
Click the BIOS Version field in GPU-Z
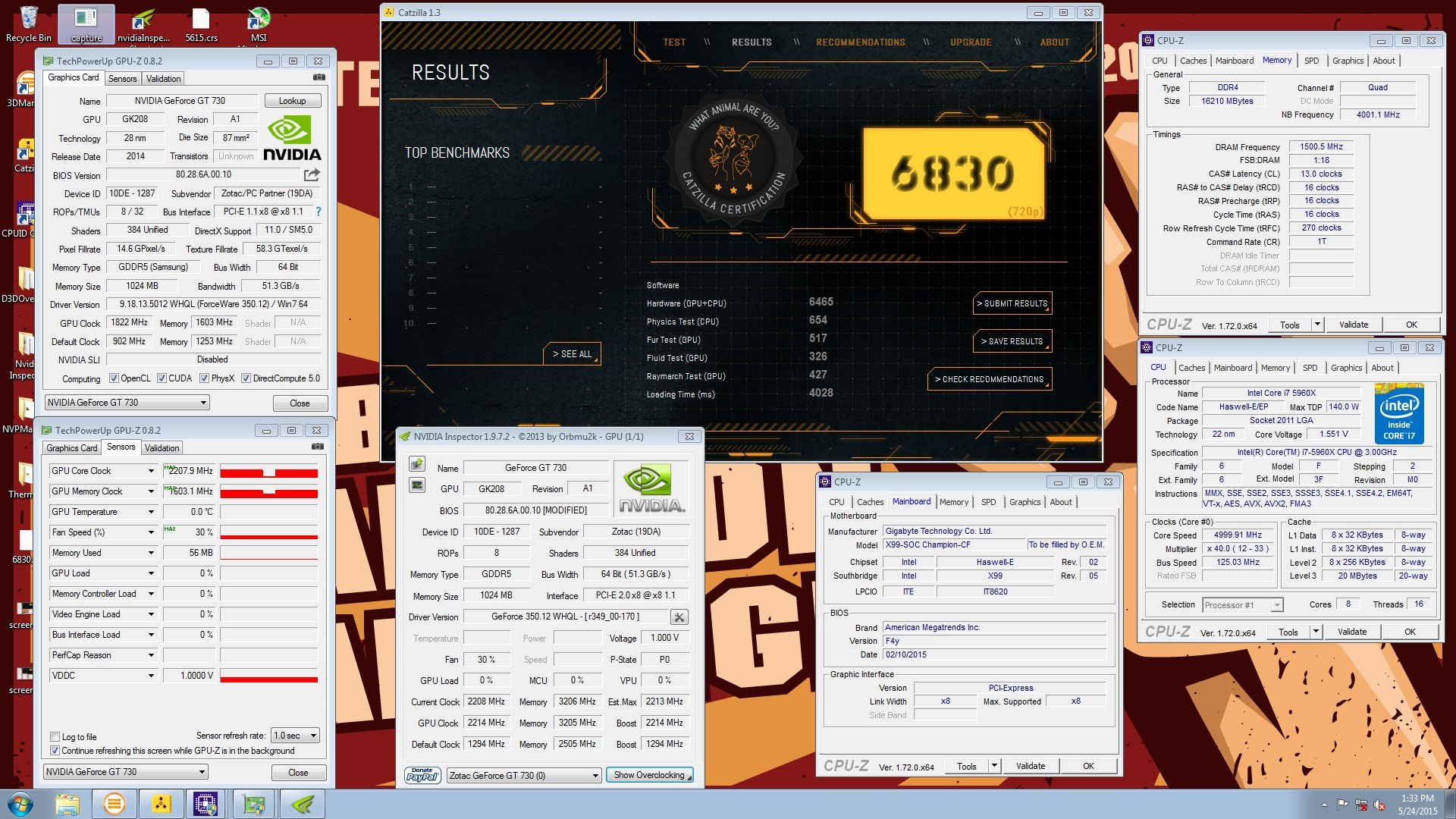[203, 175]
